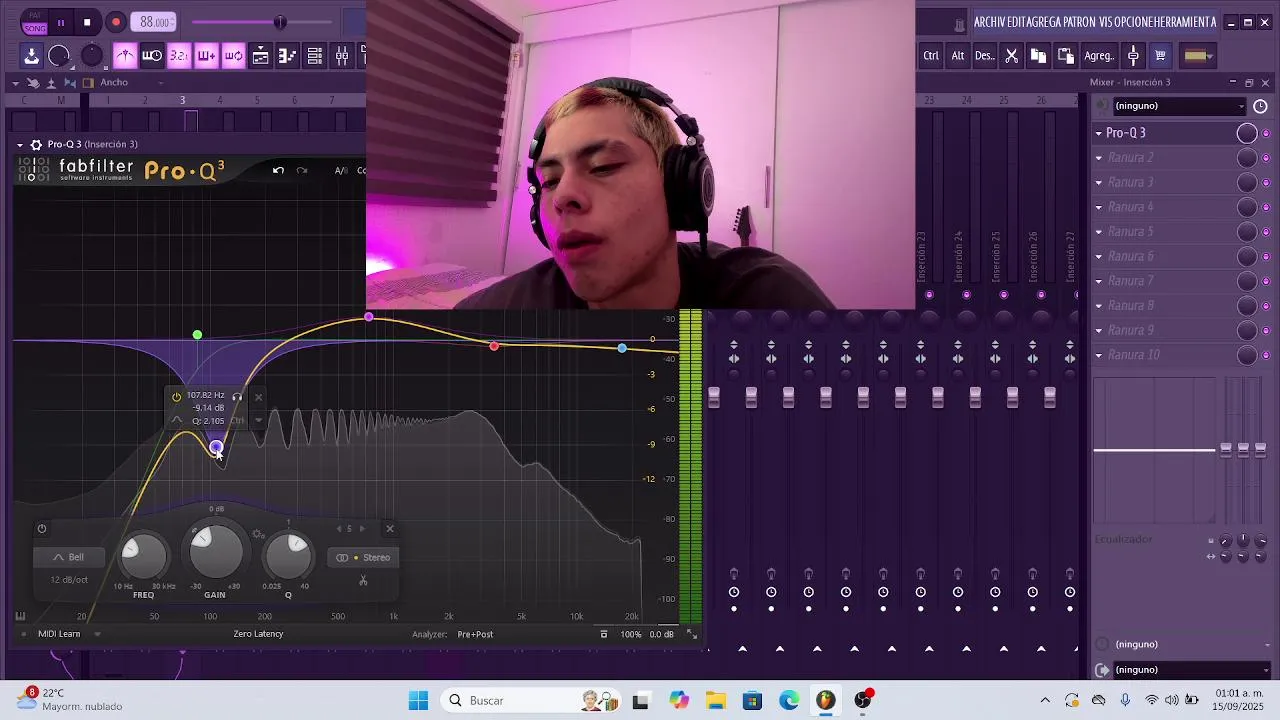Redo change in Pro-Q 3
Viewport: 1280px width, 720px height.
(301, 170)
